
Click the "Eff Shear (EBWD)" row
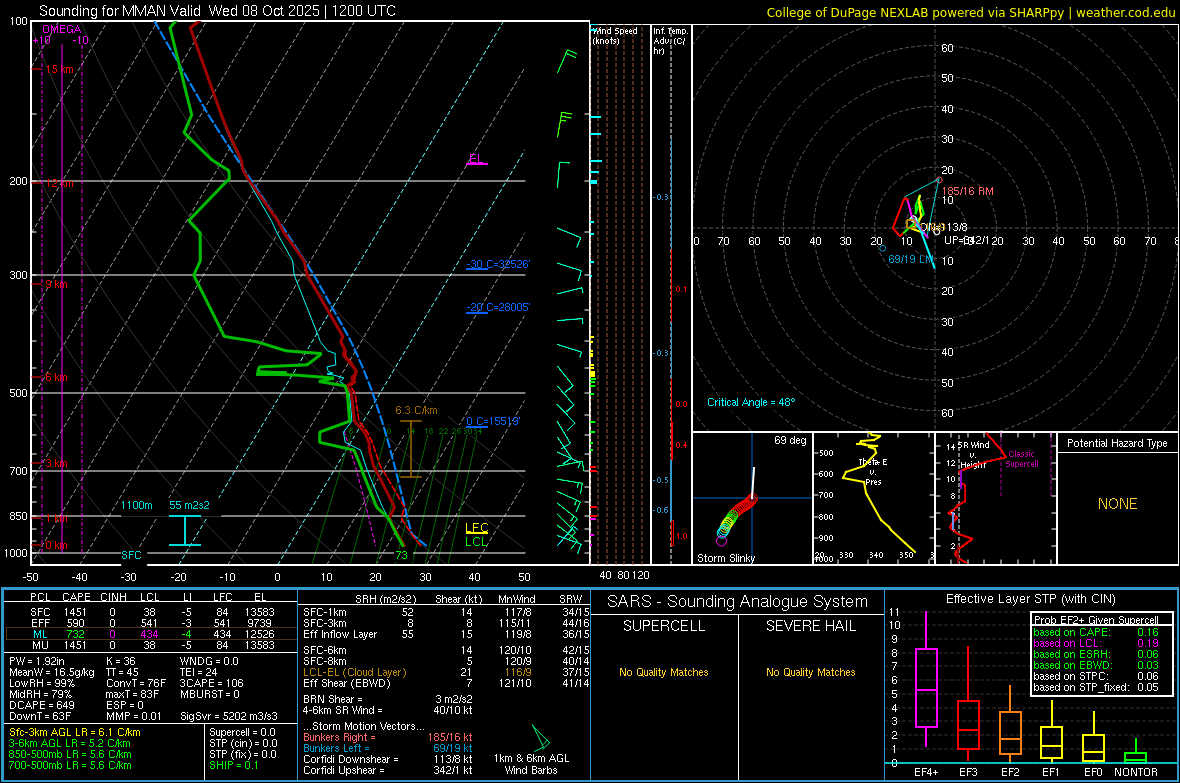coord(445,684)
